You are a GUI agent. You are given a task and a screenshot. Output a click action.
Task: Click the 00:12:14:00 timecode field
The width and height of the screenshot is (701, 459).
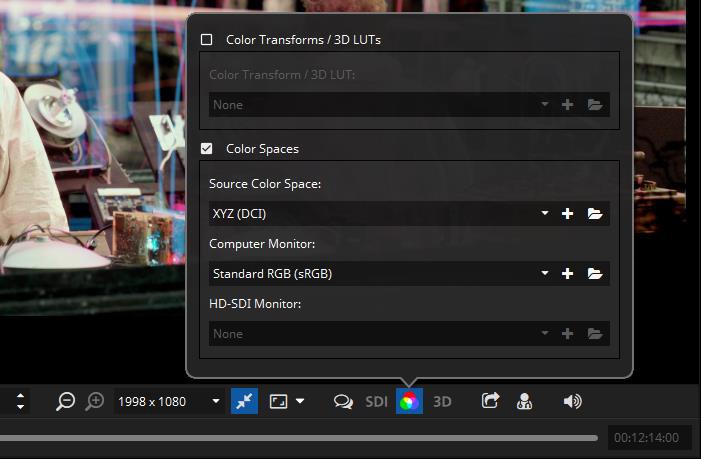(647, 437)
